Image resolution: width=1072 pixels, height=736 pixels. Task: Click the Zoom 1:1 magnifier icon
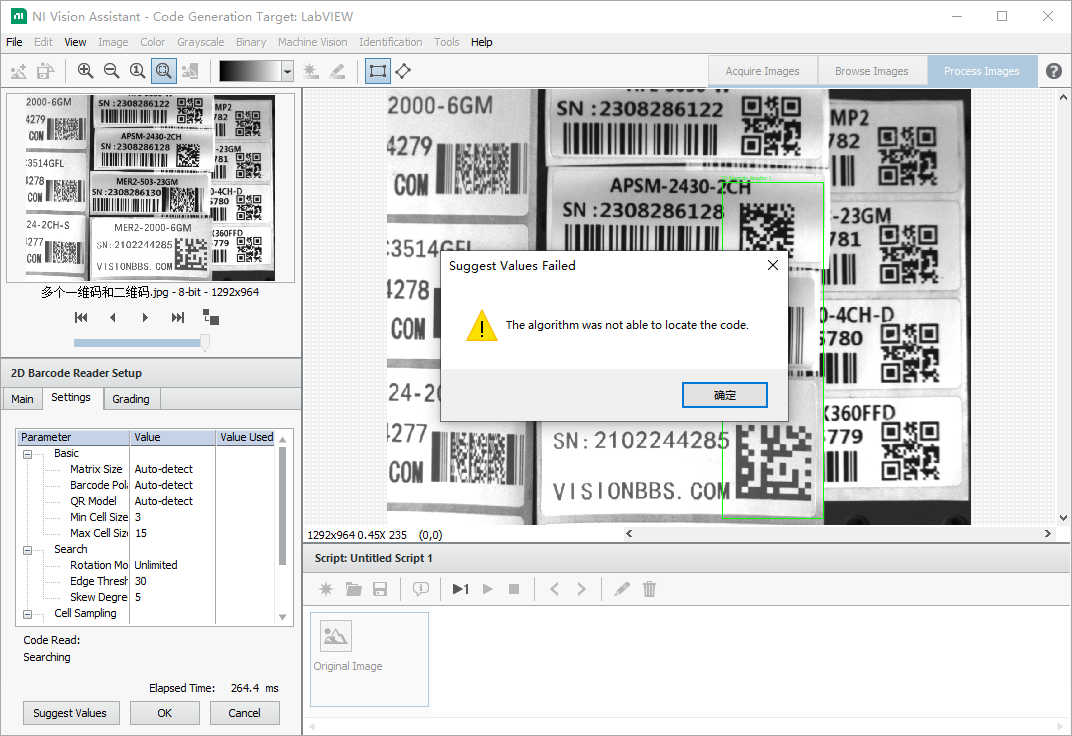[x=137, y=71]
